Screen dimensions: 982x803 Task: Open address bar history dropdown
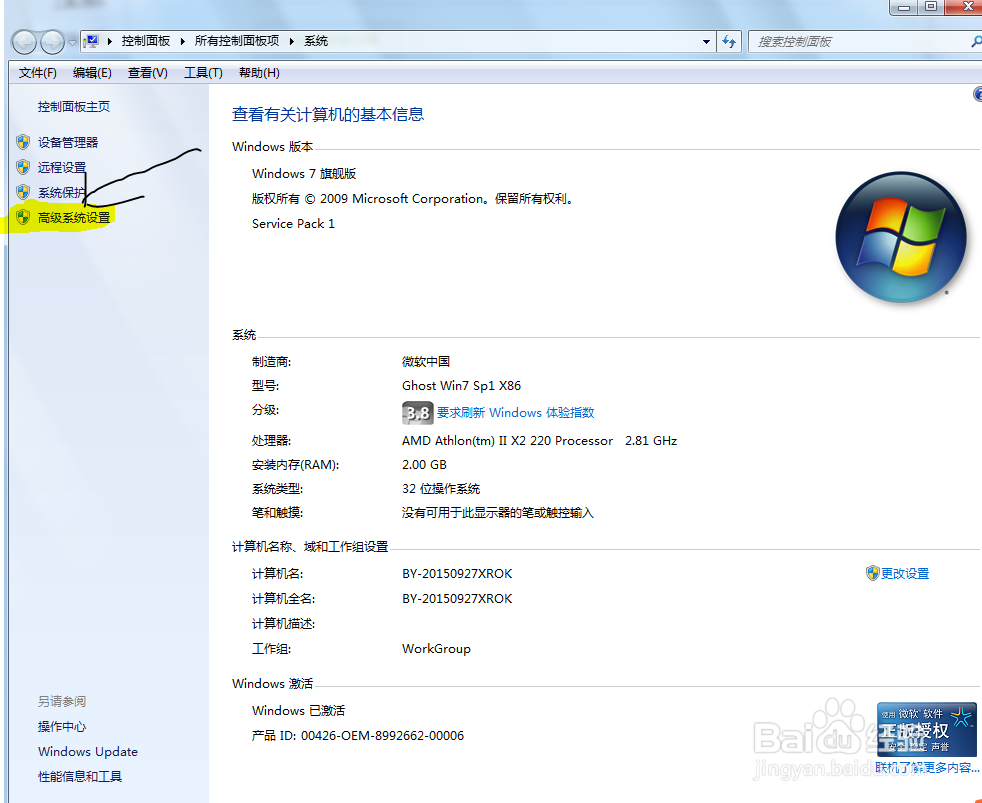706,42
